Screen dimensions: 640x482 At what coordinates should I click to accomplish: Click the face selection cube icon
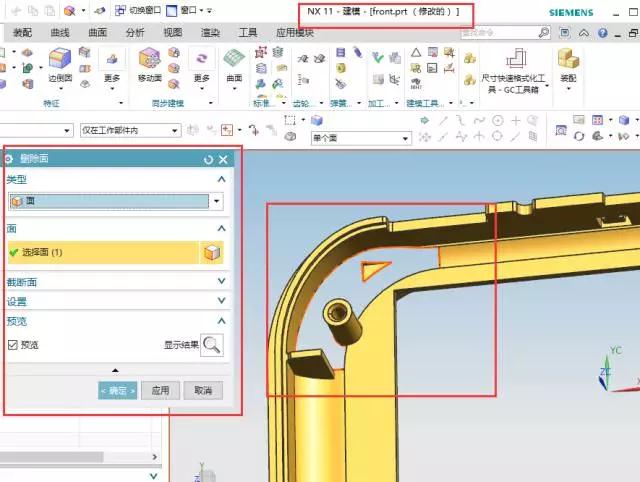(212, 253)
